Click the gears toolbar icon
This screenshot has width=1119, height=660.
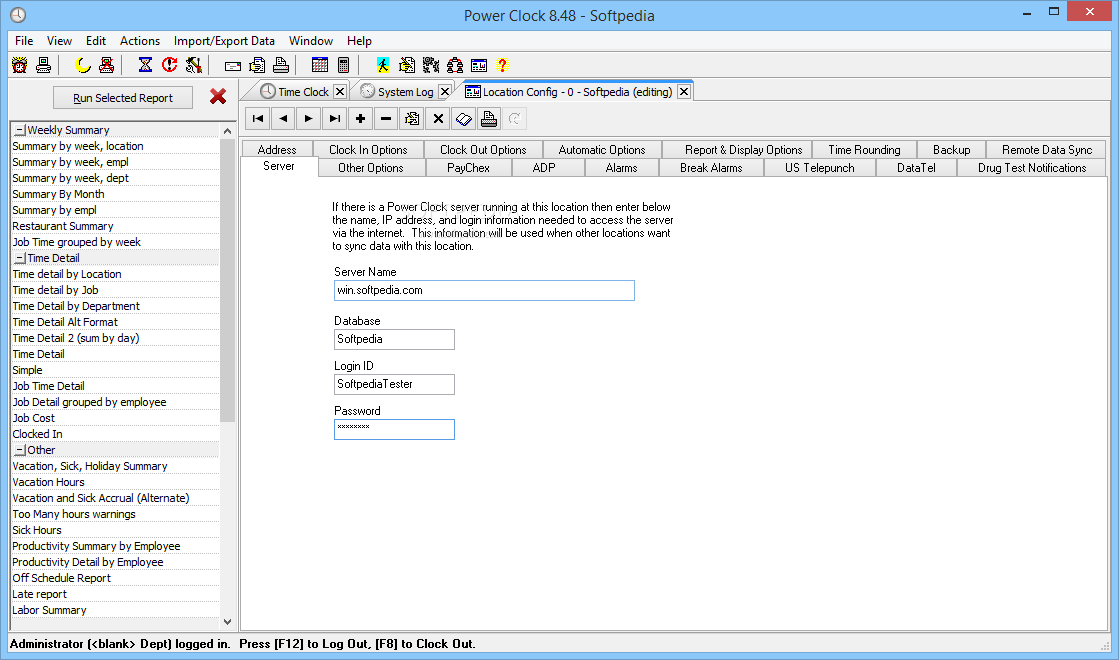(x=430, y=66)
